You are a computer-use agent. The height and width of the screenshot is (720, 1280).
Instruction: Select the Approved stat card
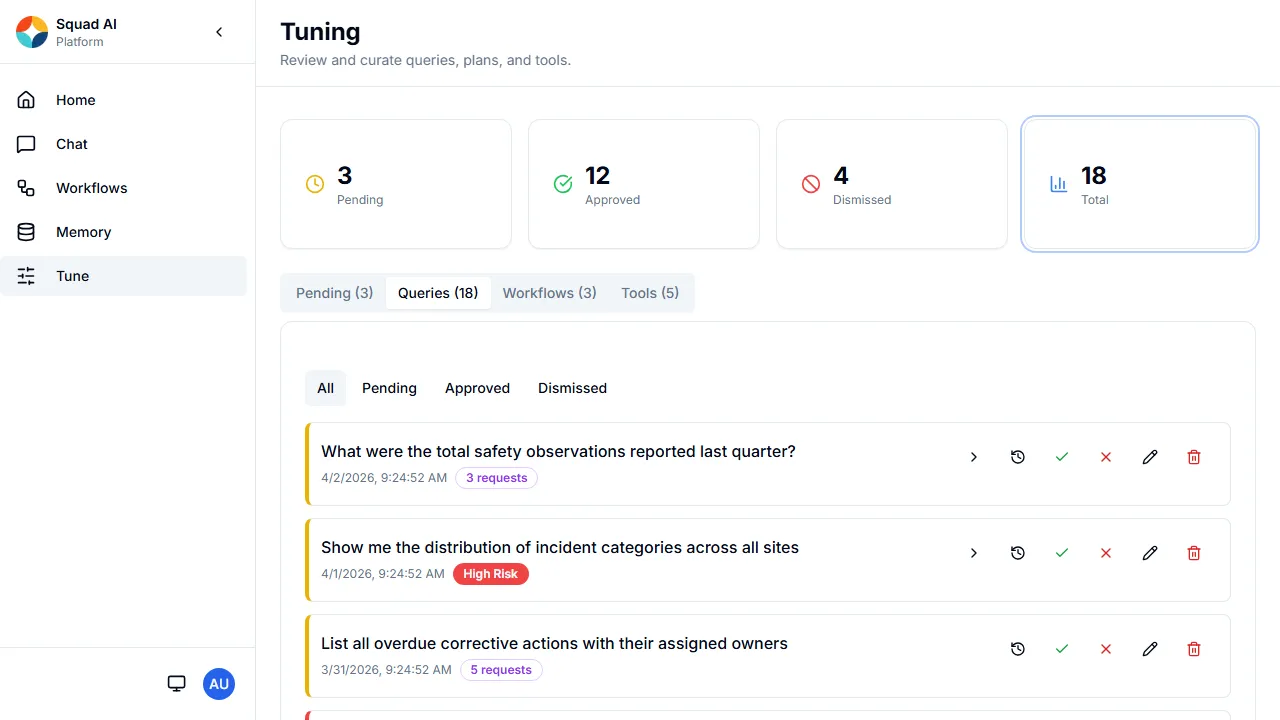click(x=644, y=184)
